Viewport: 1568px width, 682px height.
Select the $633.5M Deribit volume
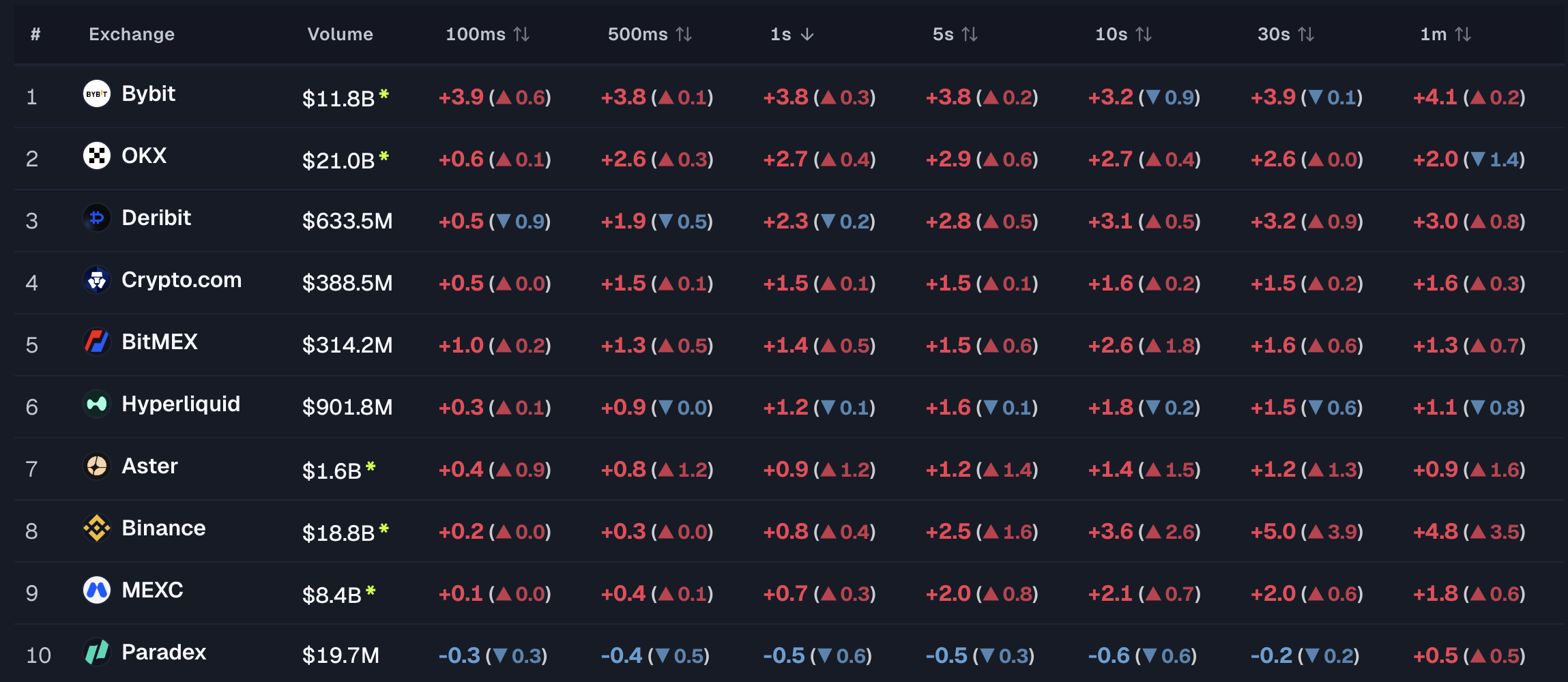pos(347,221)
